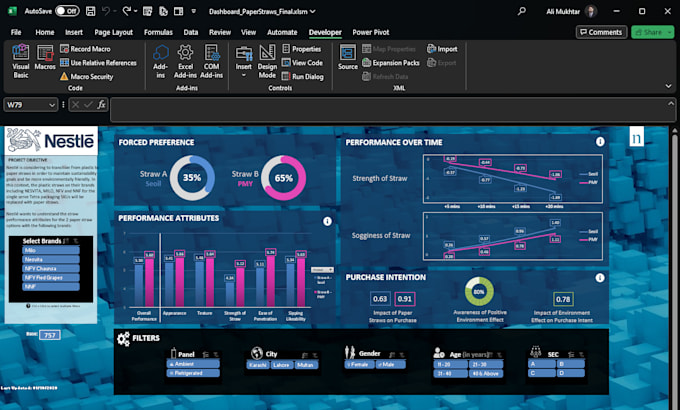Open Ali Mukhtar account profile
The width and height of the screenshot is (680, 410).
572,11
